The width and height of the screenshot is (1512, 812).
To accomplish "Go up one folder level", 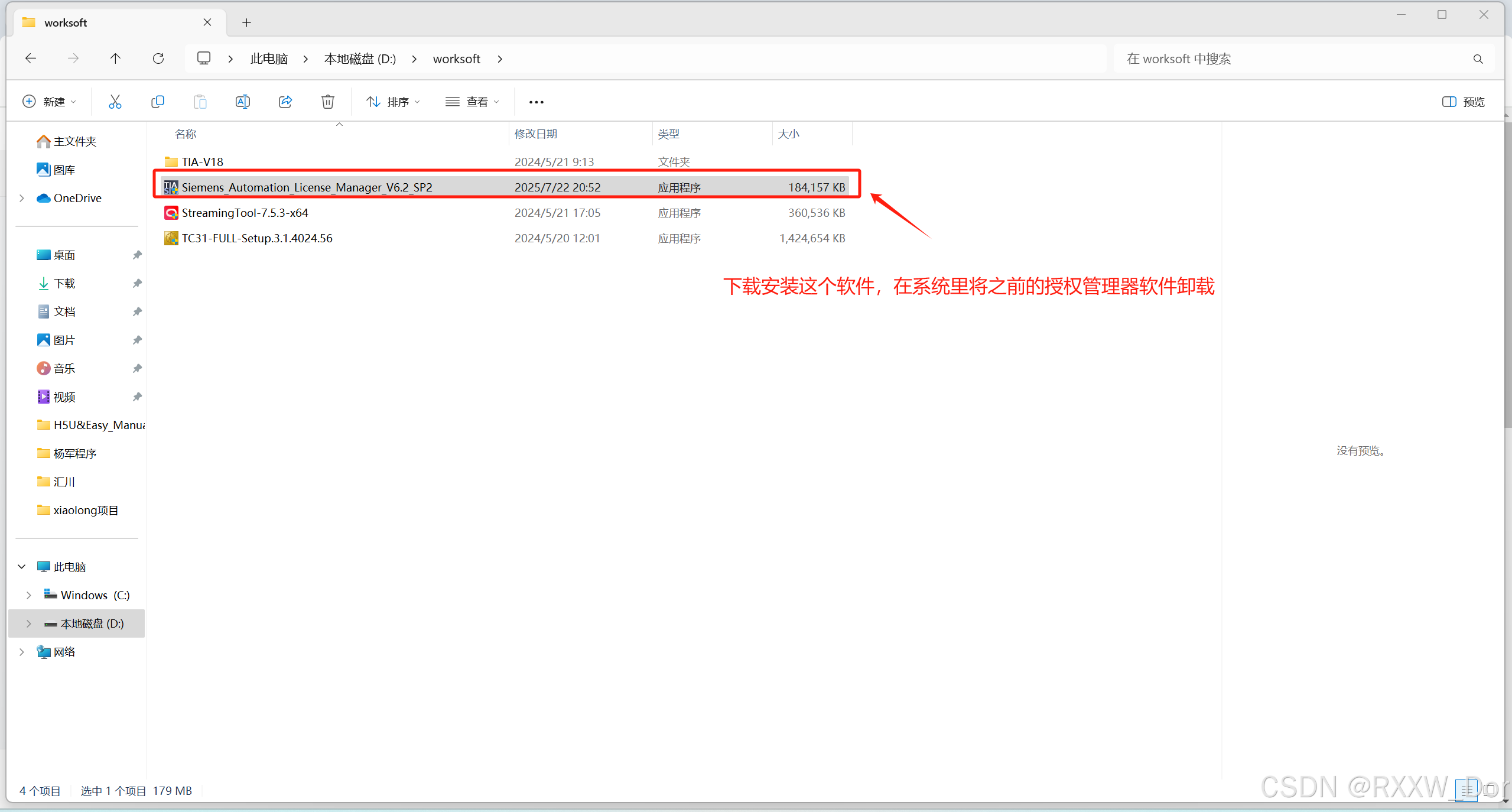I will 115,58.
